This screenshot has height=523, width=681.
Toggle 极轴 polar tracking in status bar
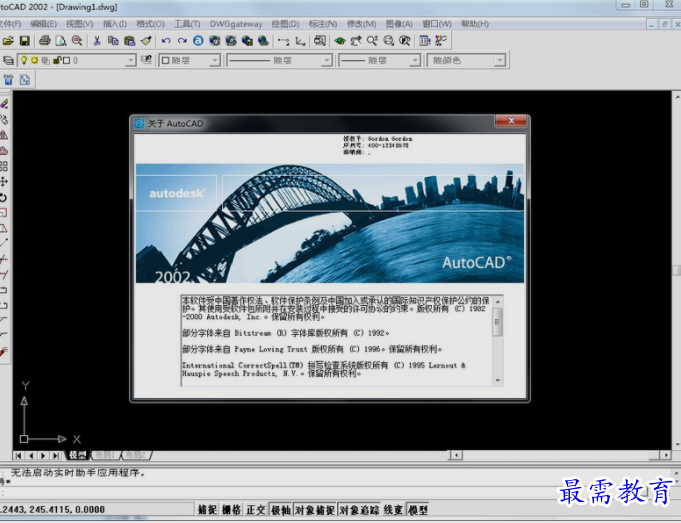[x=281, y=510]
